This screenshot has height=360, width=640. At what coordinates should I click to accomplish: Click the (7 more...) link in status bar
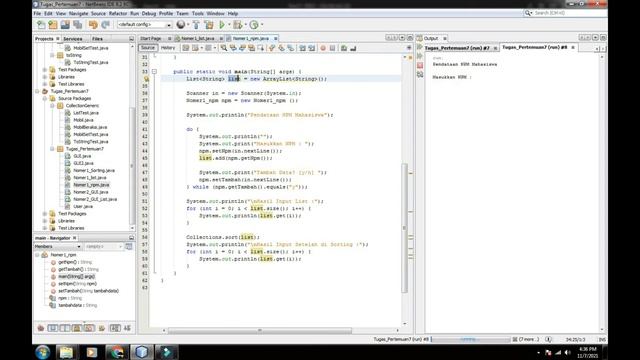pyautogui.click(x=529, y=339)
